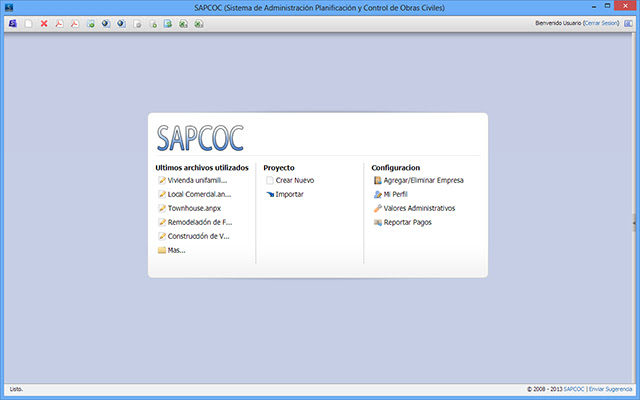Click the large SAPCOC logo
The width and height of the screenshot is (640, 400).
(200, 138)
